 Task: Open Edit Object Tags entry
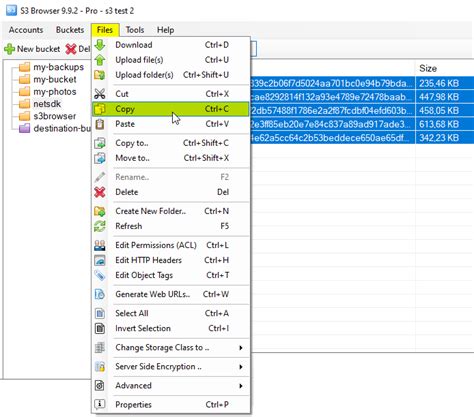pos(171,275)
